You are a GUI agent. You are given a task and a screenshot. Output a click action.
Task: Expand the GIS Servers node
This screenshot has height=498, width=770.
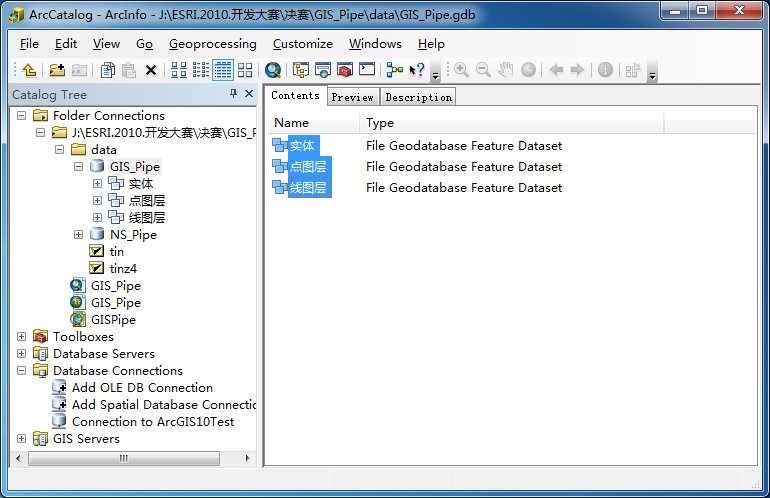point(22,439)
